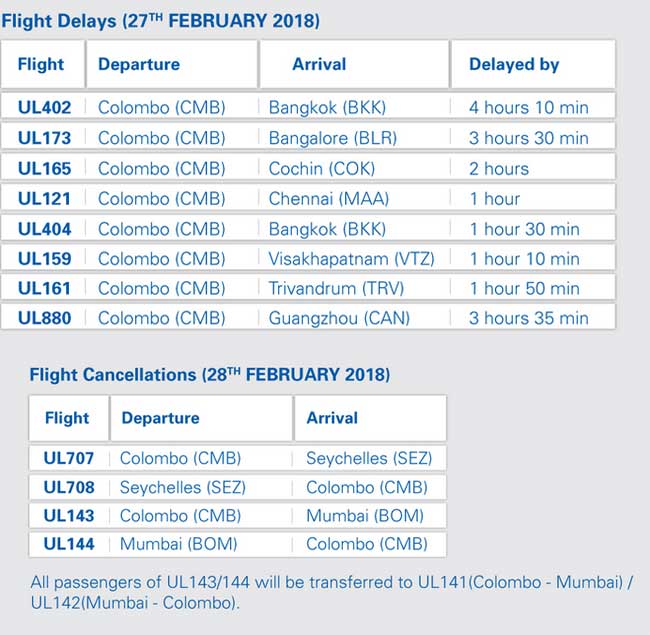Select the UL165 flight cell
This screenshot has width=650, height=635.
(x=44, y=168)
